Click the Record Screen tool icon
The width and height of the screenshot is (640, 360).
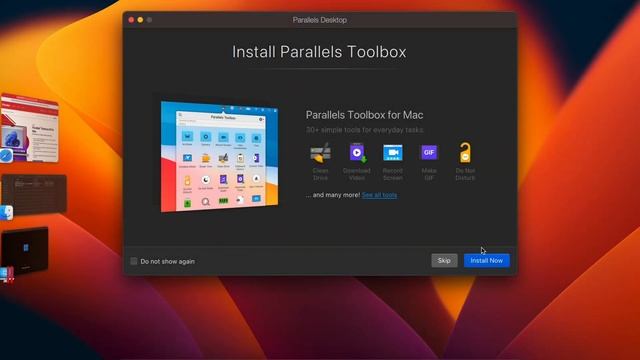click(x=393, y=153)
